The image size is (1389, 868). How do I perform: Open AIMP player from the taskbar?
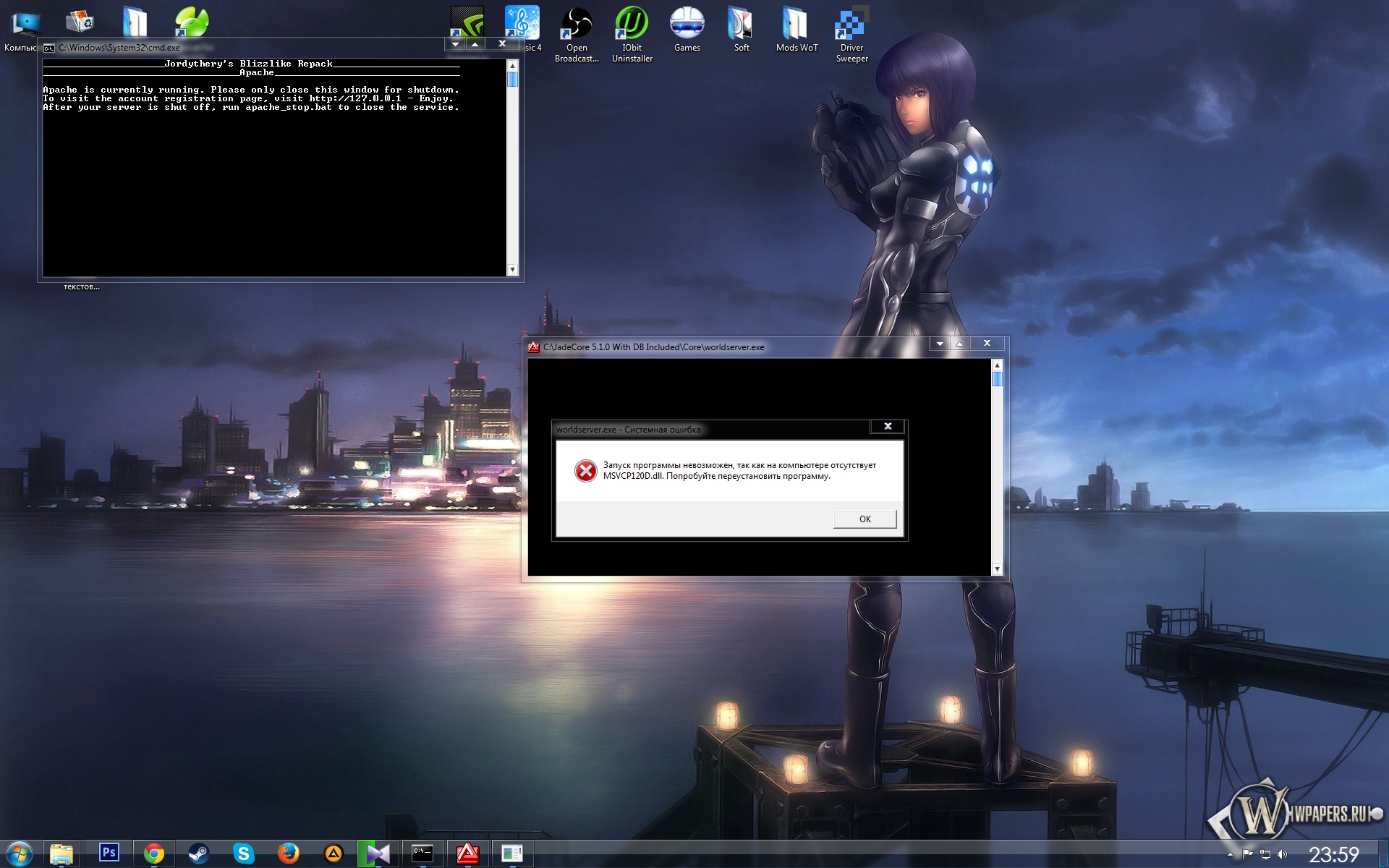pos(333,854)
